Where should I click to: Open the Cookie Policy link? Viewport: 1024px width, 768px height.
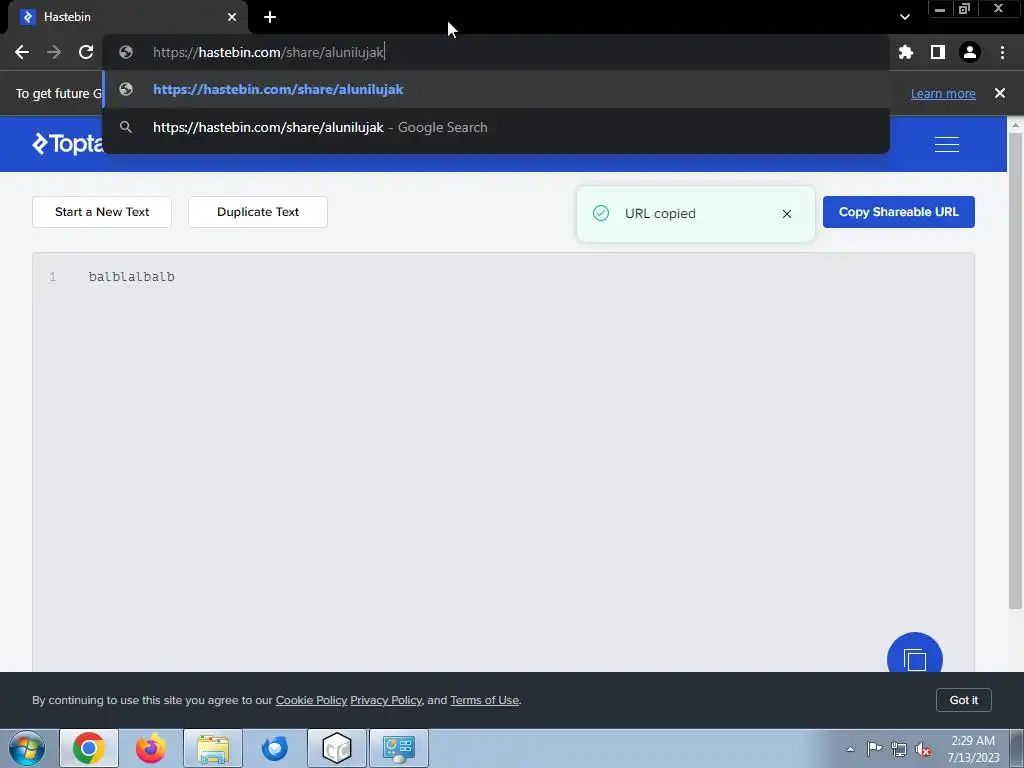[311, 700]
